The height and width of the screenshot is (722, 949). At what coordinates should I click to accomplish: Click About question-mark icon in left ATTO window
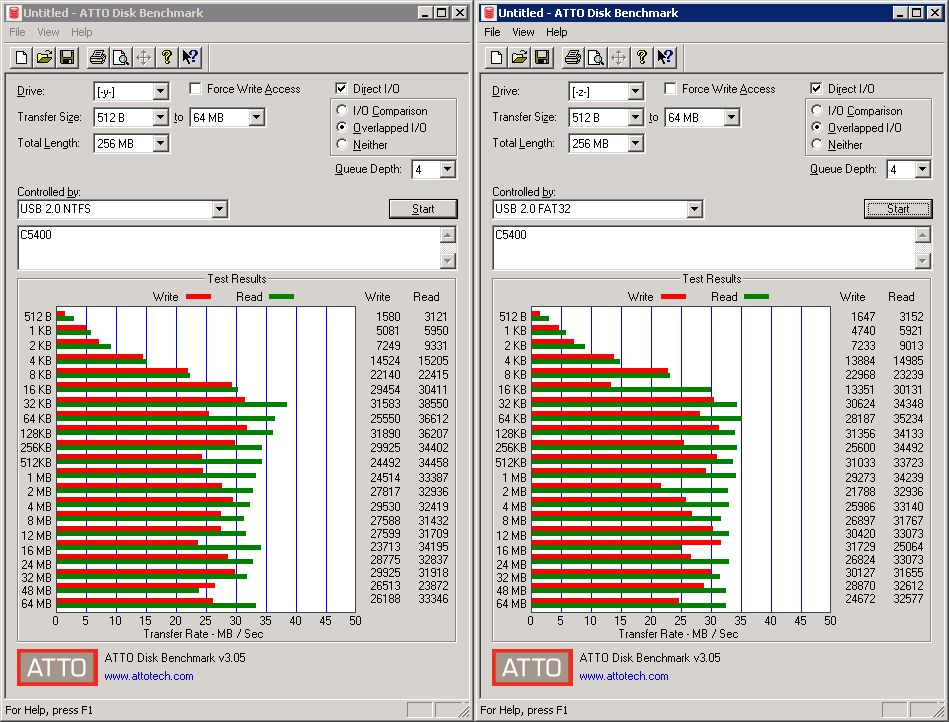[x=167, y=57]
